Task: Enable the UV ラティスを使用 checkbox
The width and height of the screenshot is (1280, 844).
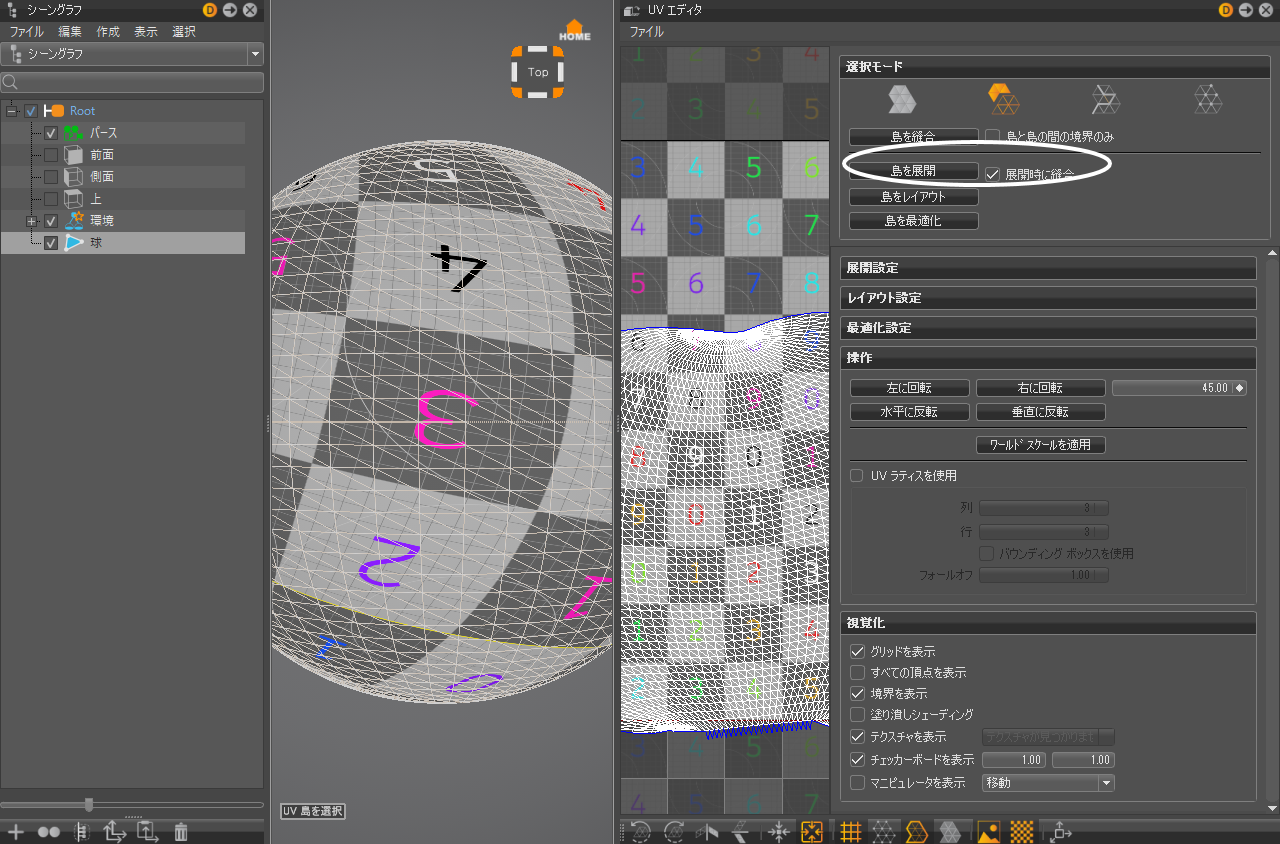Action: [x=857, y=476]
